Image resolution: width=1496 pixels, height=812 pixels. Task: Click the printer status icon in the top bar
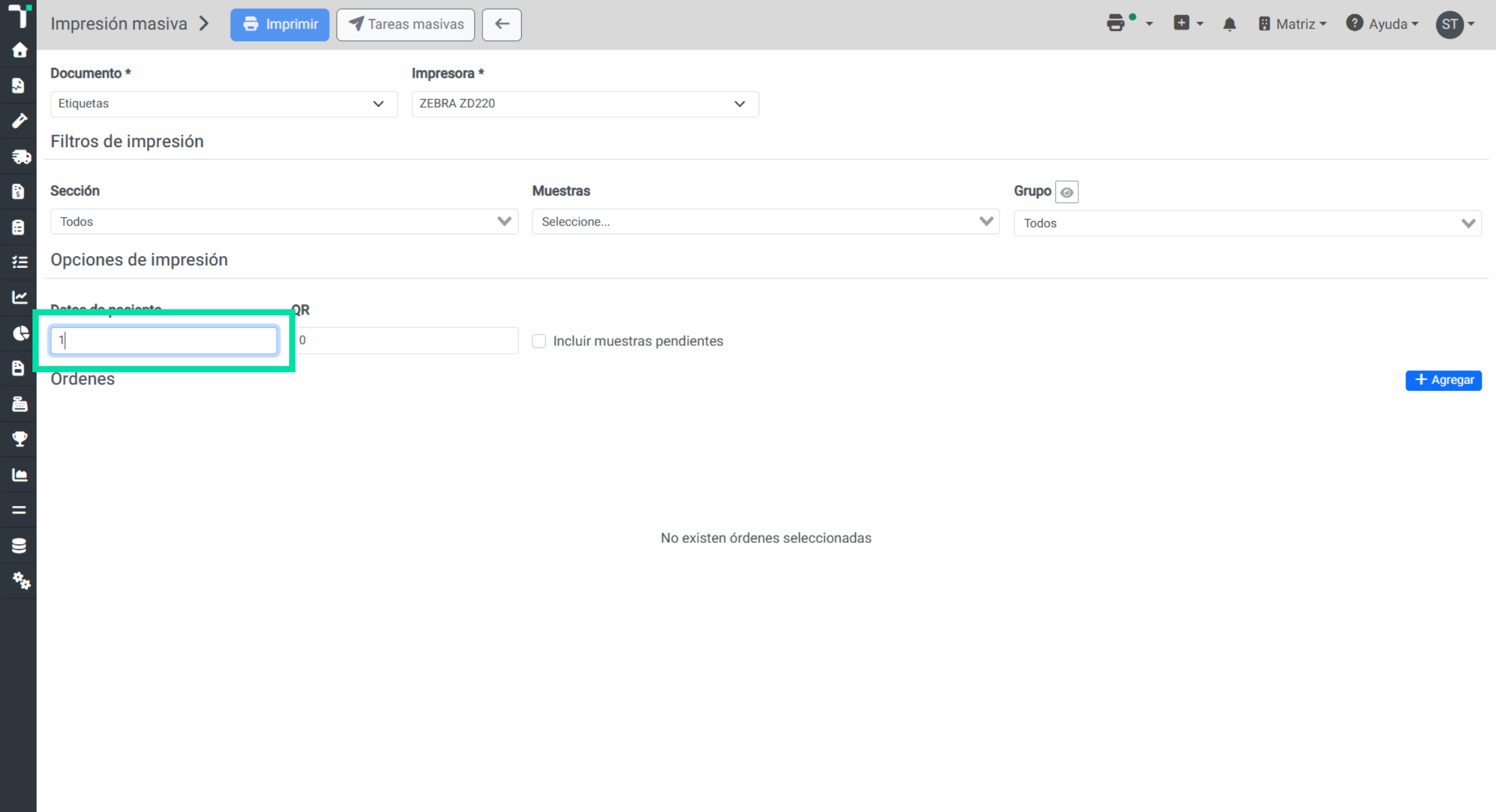[x=1116, y=24]
